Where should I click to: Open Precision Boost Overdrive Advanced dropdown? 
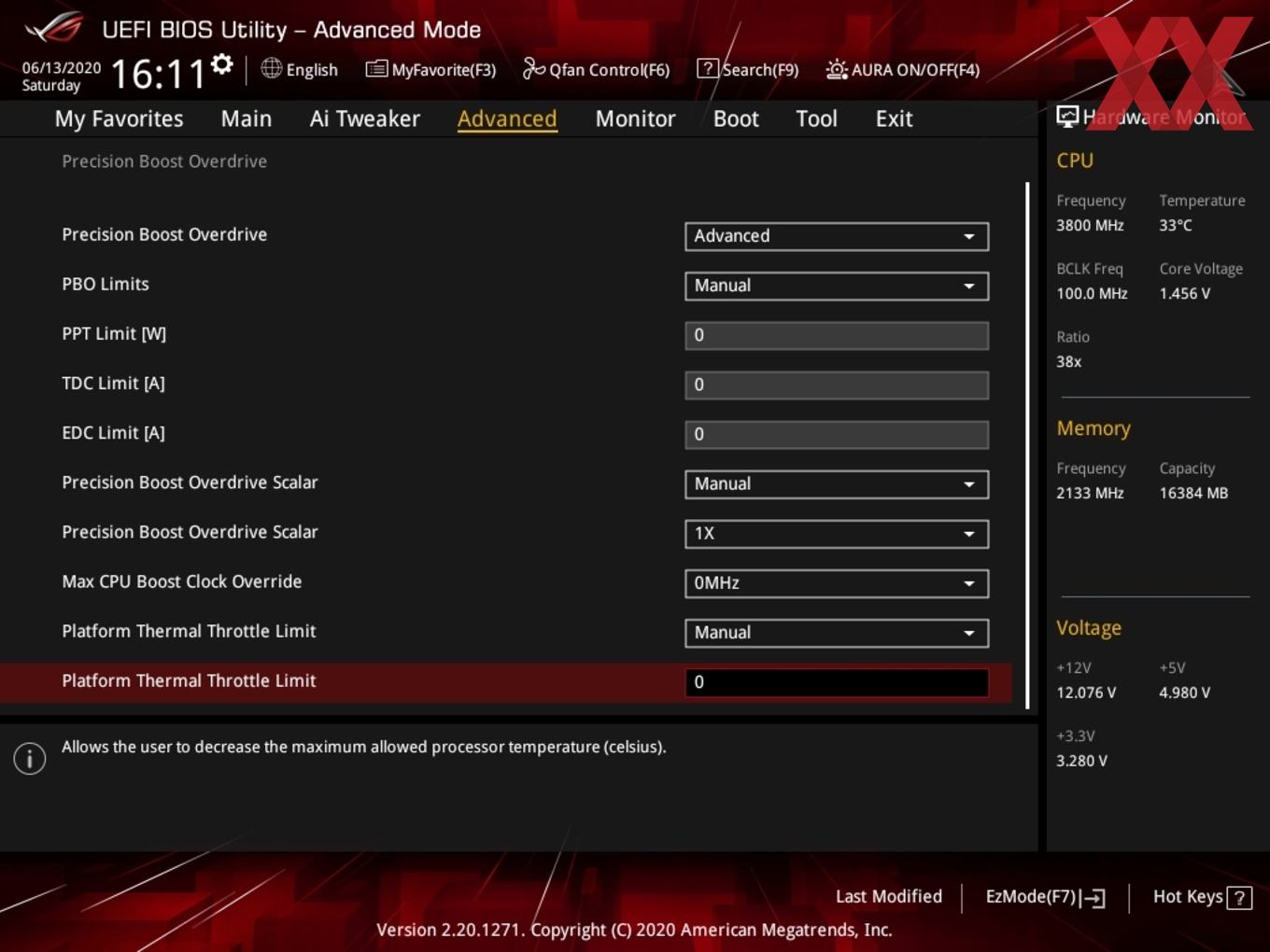pos(837,236)
